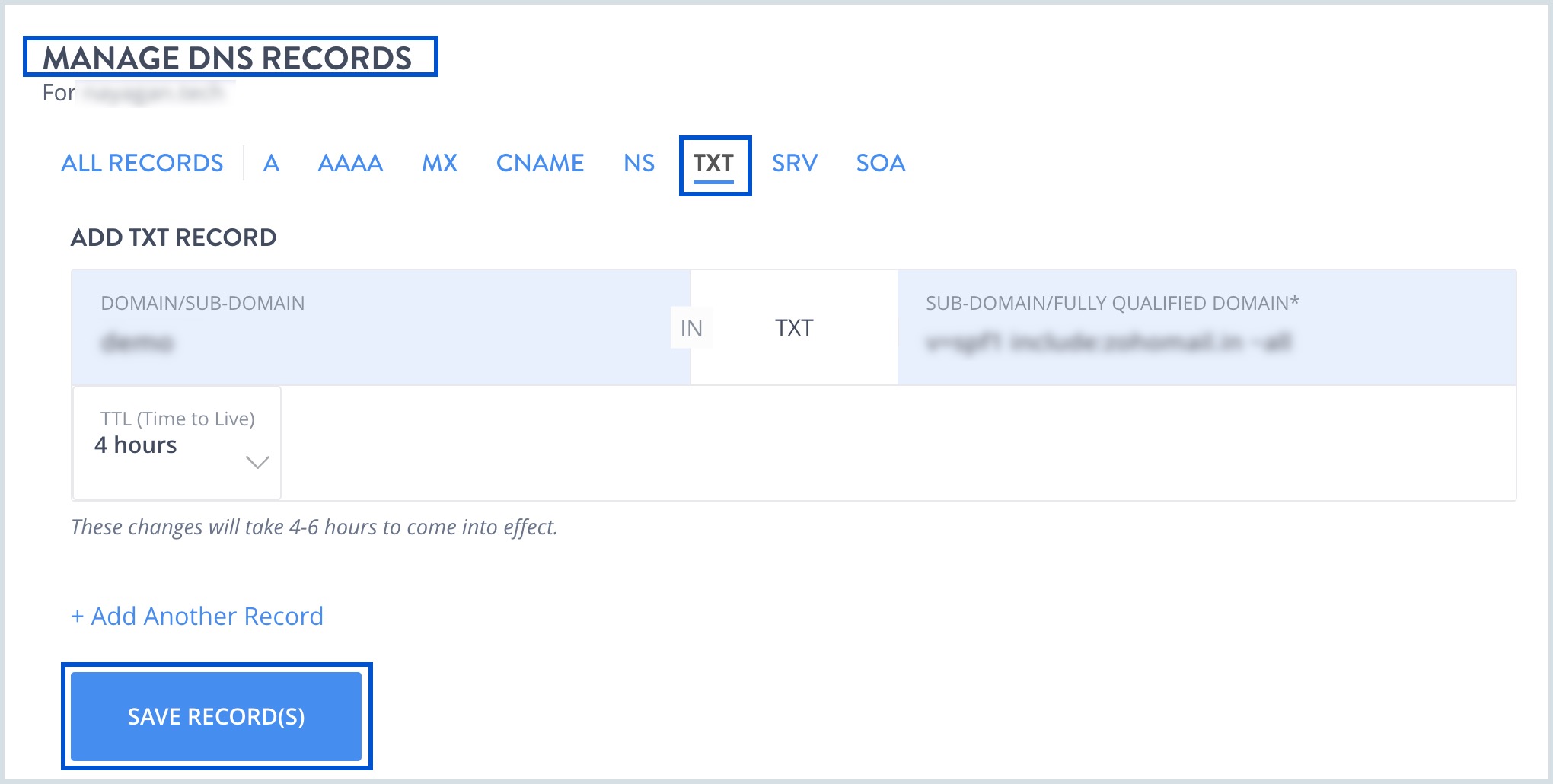Click the IN class label

[x=691, y=328]
